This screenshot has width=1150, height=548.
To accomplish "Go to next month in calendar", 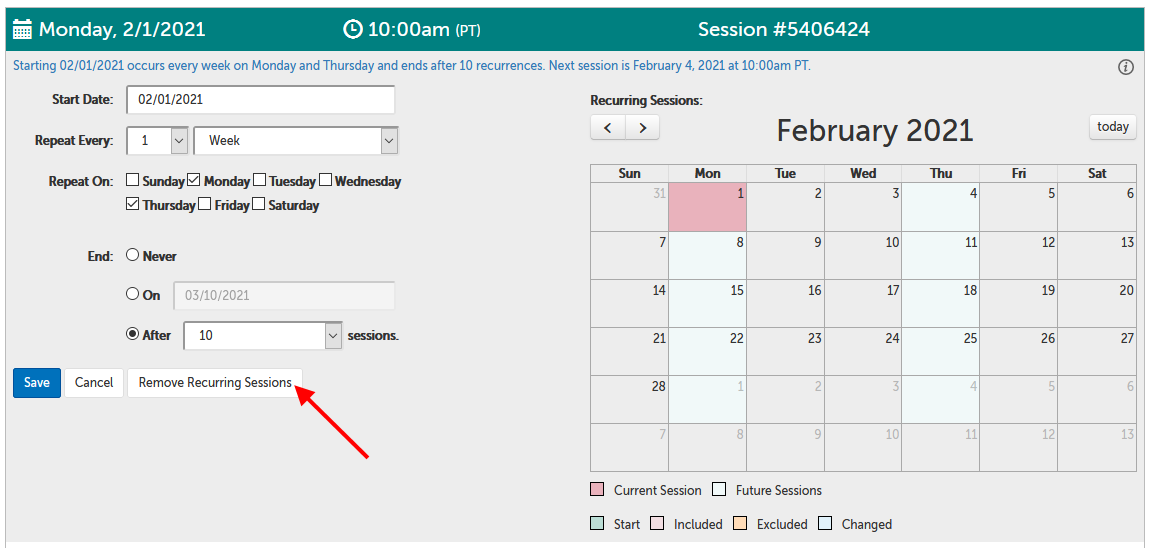I will (x=642, y=128).
